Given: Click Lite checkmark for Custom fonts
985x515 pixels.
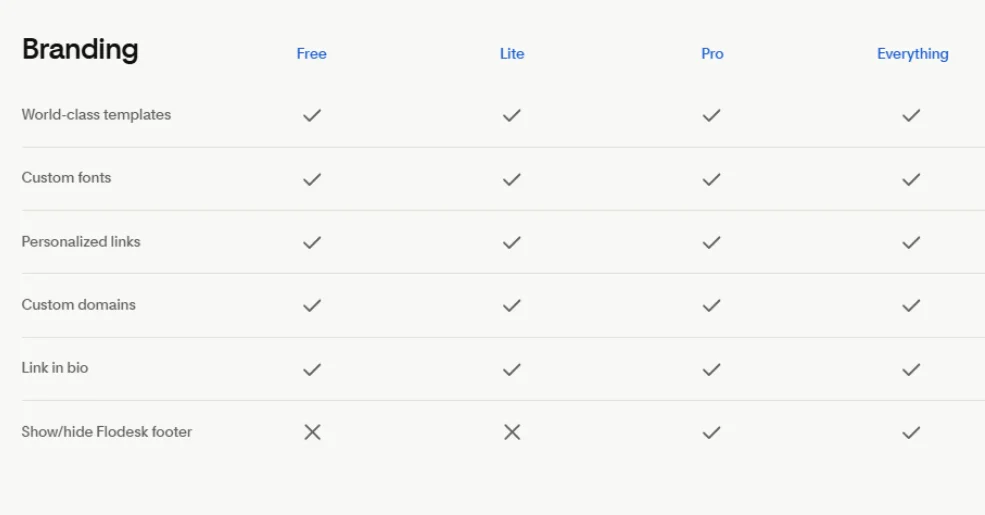Looking at the screenshot, I should point(512,179).
